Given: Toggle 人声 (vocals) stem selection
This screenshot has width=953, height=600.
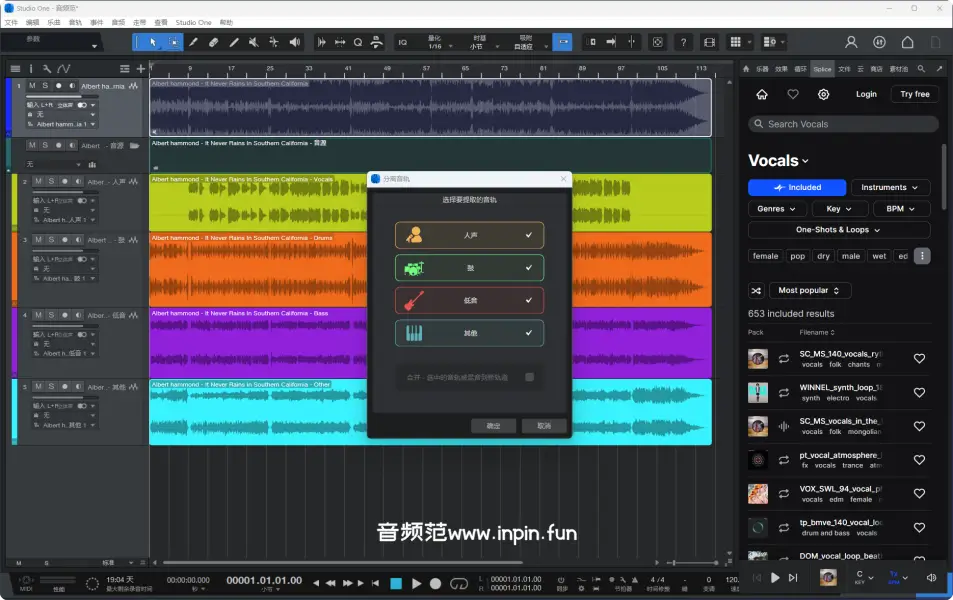Looking at the screenshot, I should coord(469,235).
